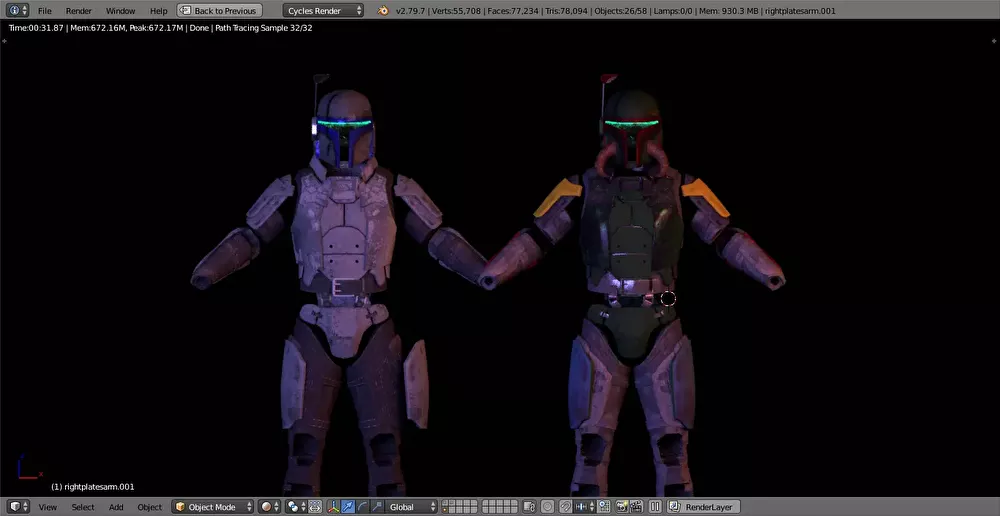Select the rotate manipulator arc
Image resolution: width=1000 pixels, height=516 pixels.
tap(362, 507)
